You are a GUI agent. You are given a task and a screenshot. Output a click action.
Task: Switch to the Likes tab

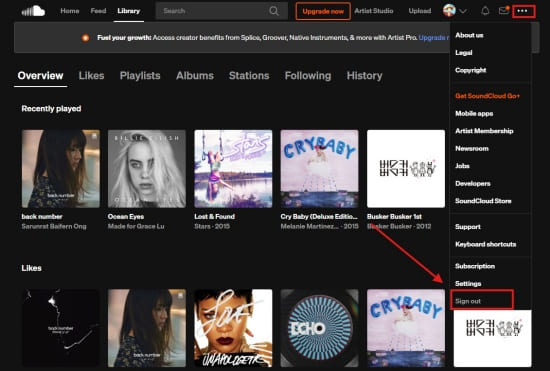(92, 76)
